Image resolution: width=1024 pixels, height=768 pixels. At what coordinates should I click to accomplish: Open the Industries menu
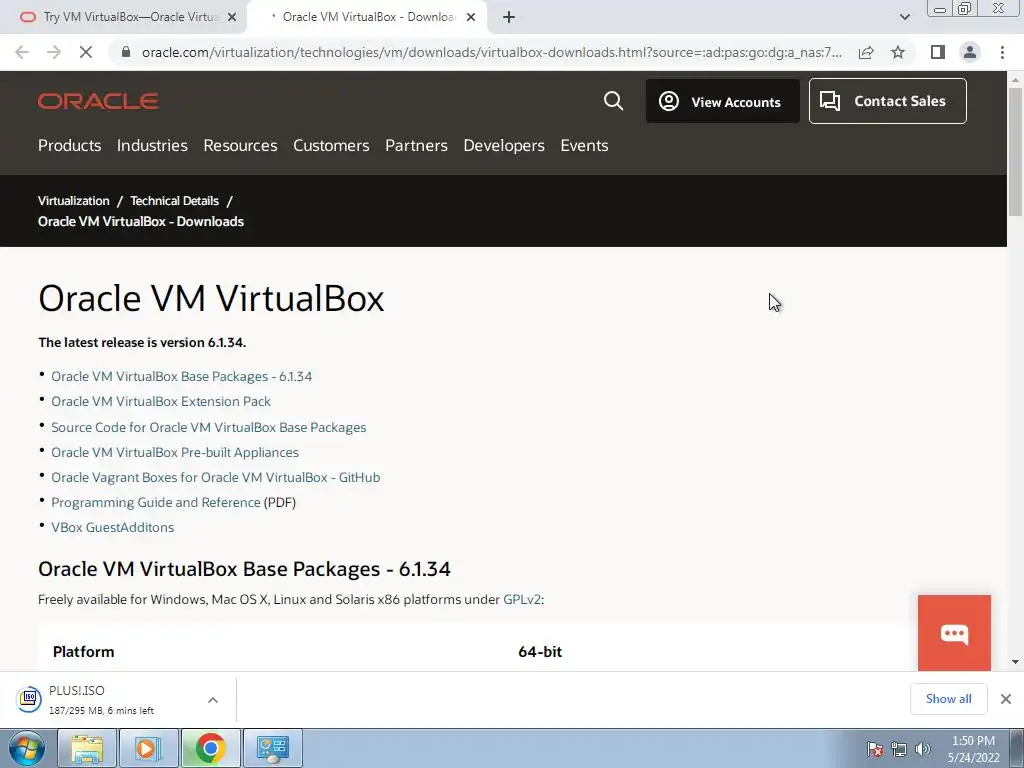[x=152, y=145]
